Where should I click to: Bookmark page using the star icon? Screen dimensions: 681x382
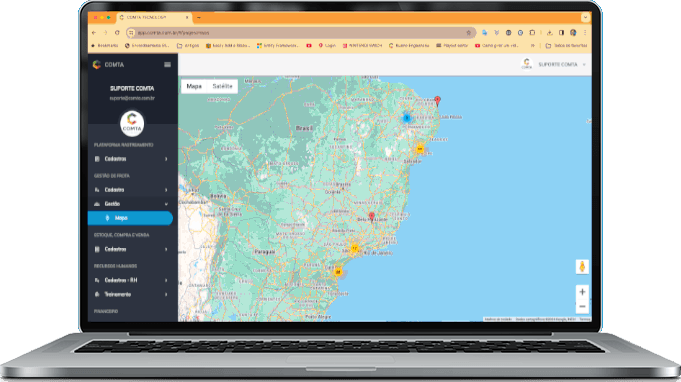pos(469,33)
